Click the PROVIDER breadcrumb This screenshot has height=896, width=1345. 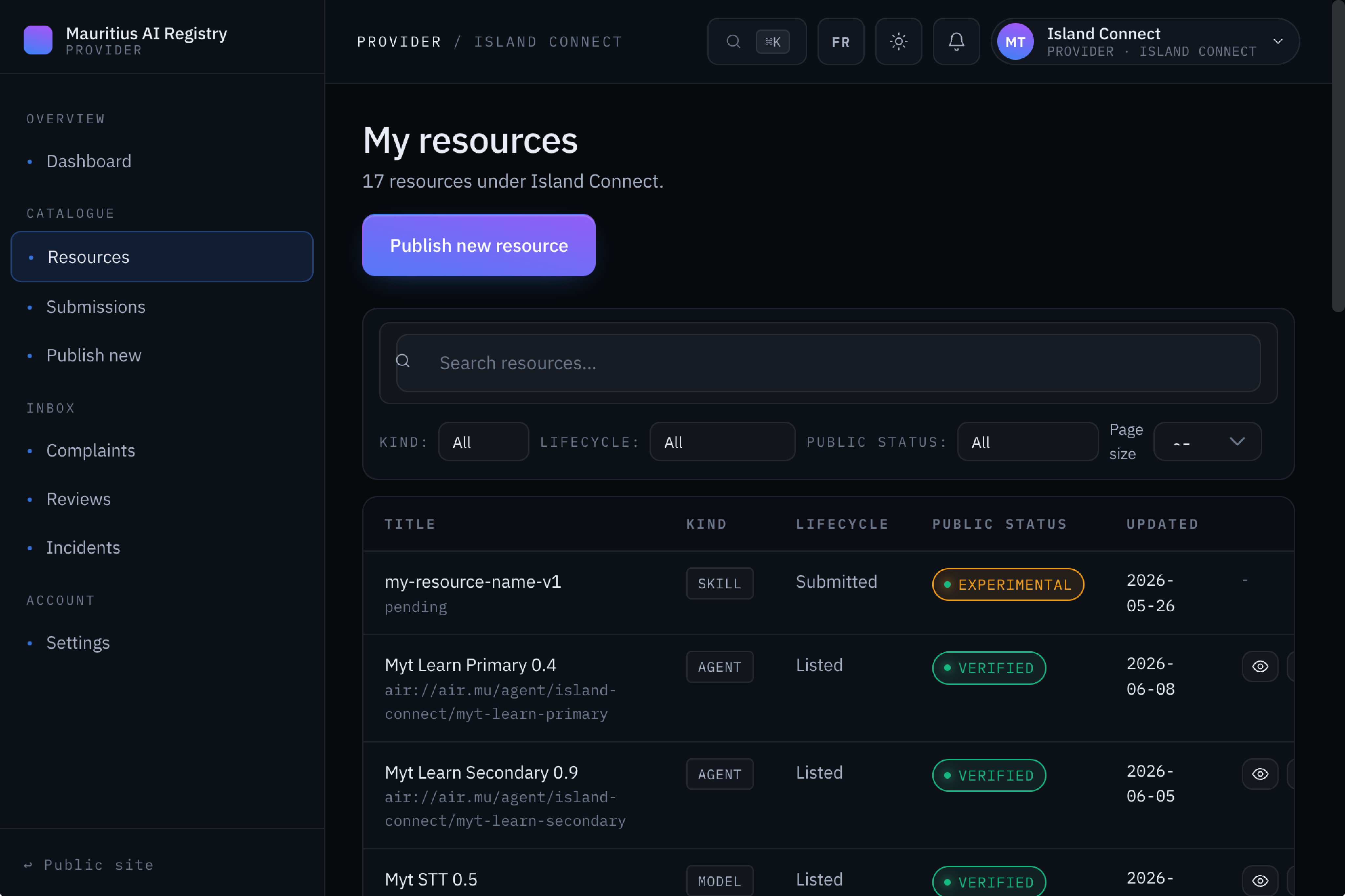pos(399,42)
